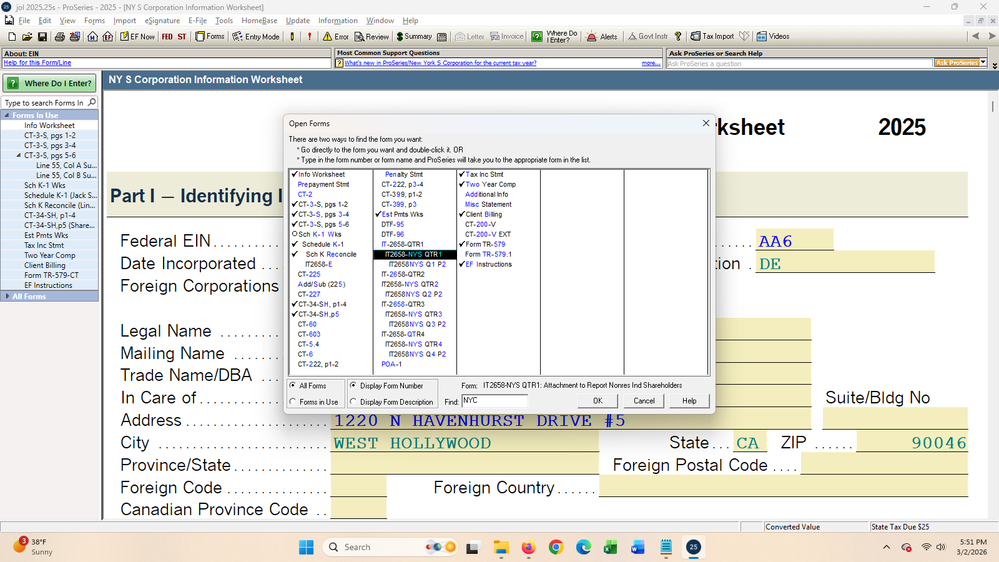This screenshot has height=562, width=999.
Task: Select Two Year Comp in the sidebar
Action: [50, 256]
